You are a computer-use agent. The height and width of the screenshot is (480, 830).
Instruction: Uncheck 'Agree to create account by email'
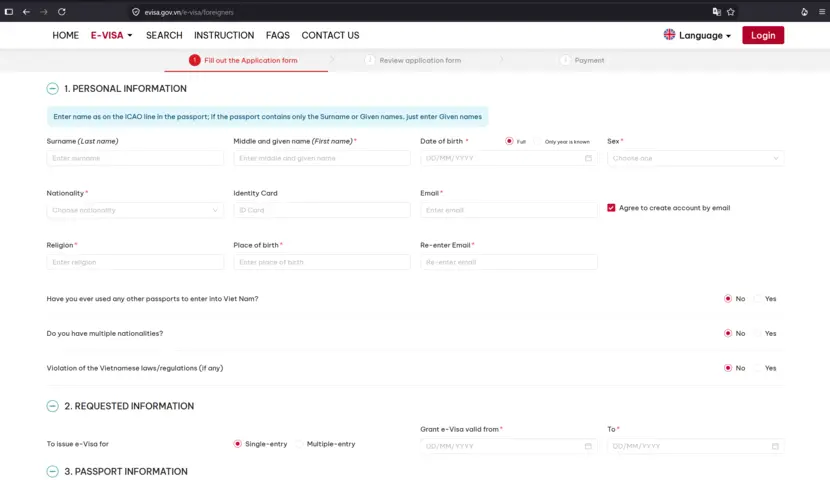(x=611, y=208)
